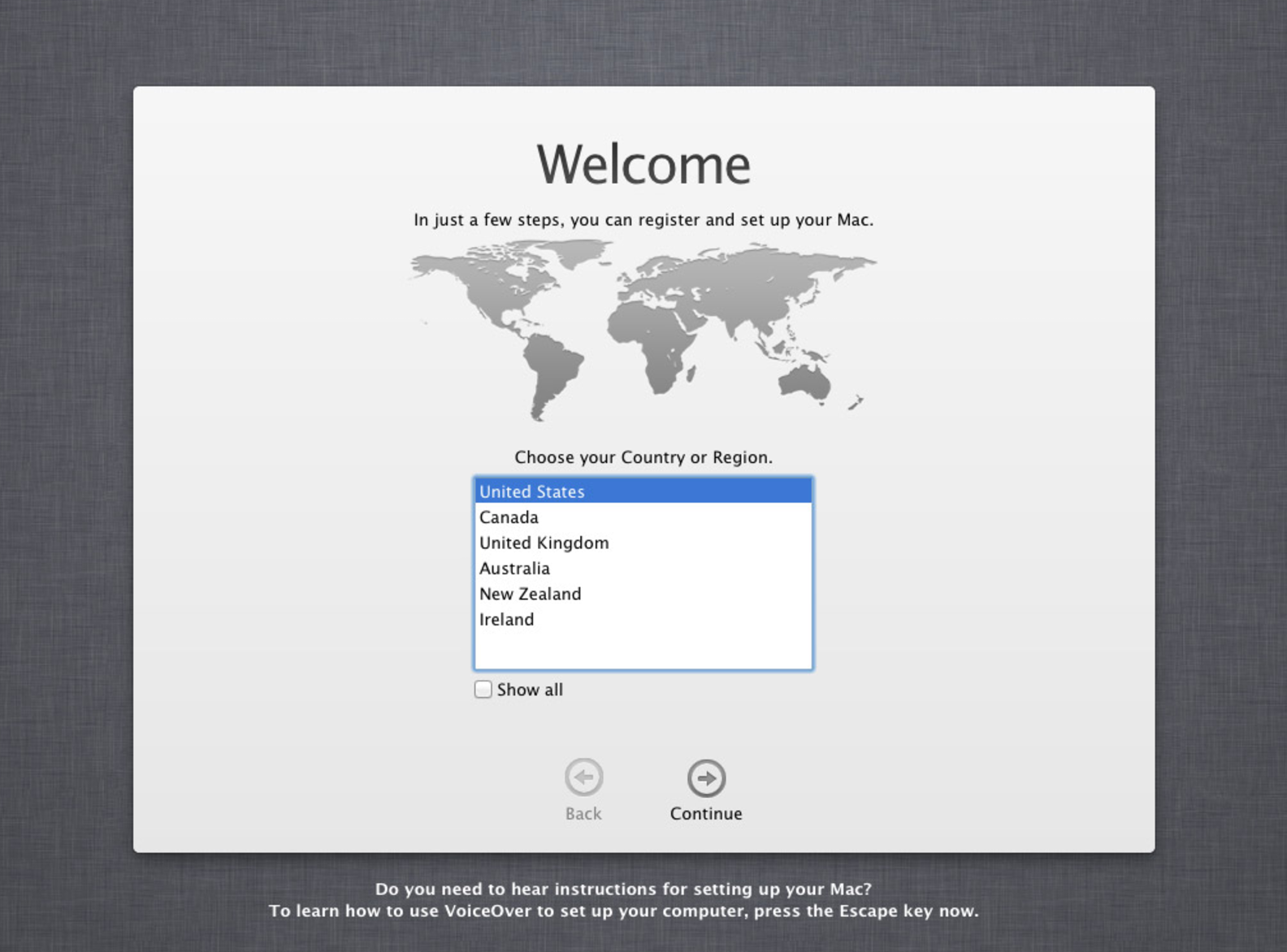The image size is (1287, 952).
Task: Select New Zealand in the region list
Action: (643, 594)
